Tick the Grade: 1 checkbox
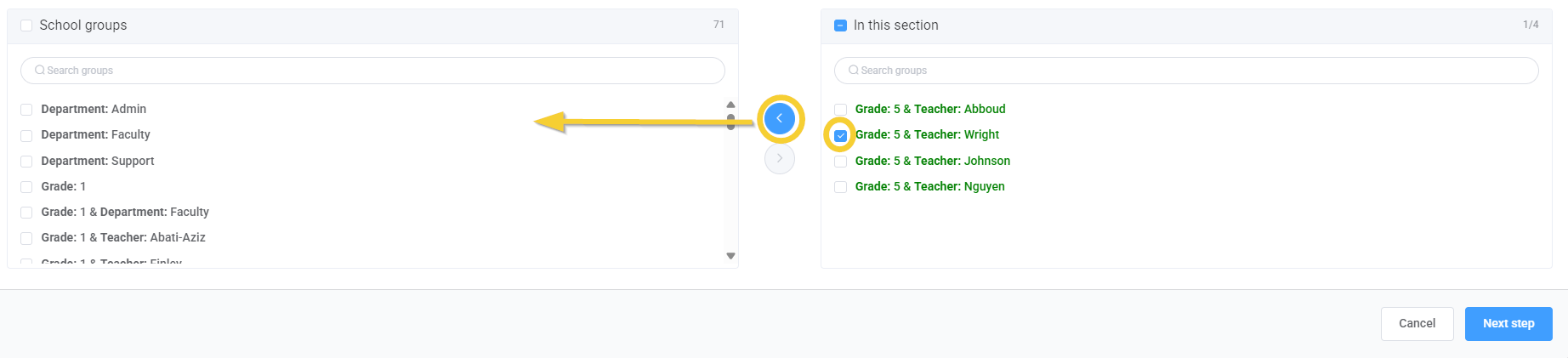The image size is (1568, 358). 26,187
